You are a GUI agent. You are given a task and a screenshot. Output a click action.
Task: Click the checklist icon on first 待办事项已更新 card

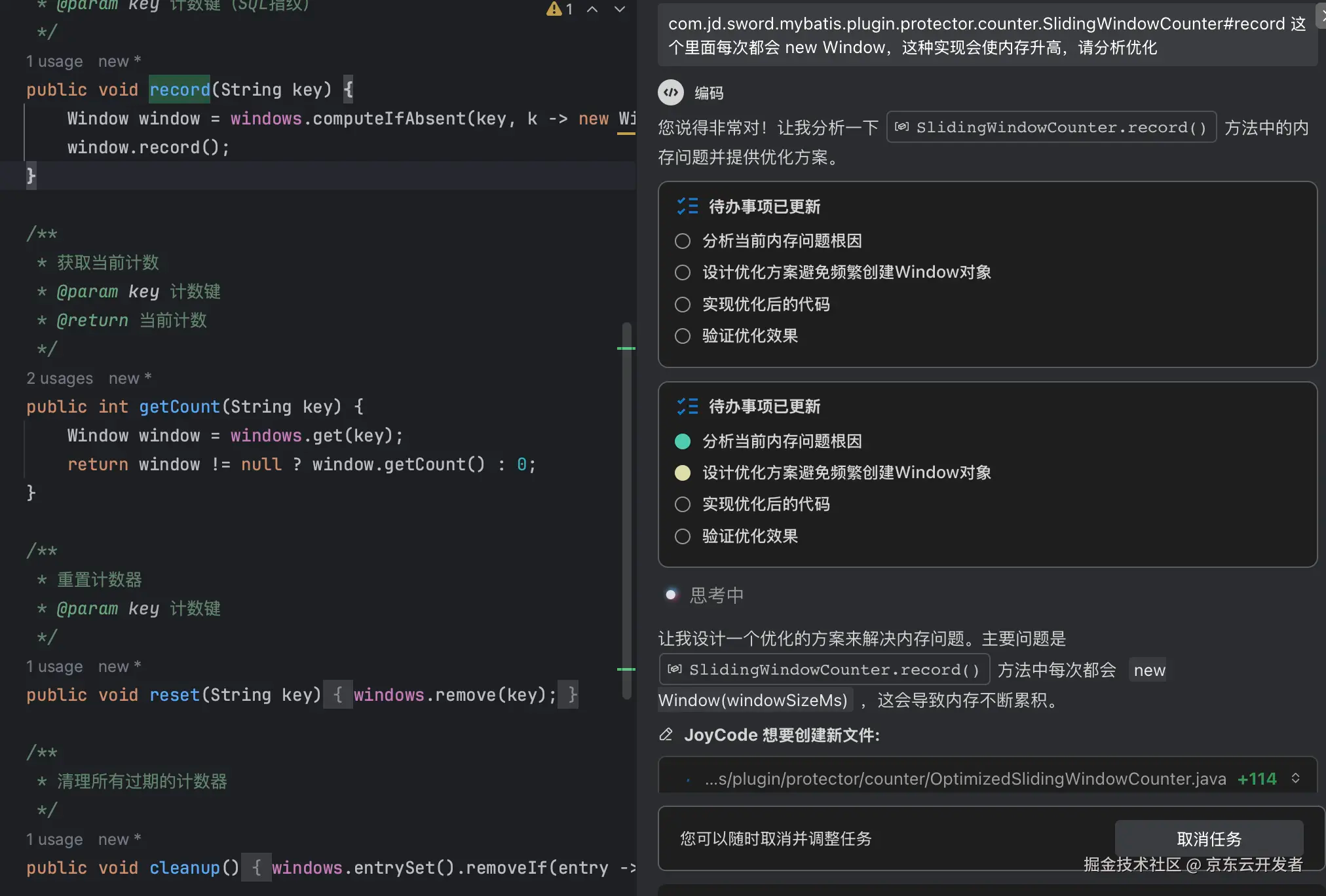688,206
